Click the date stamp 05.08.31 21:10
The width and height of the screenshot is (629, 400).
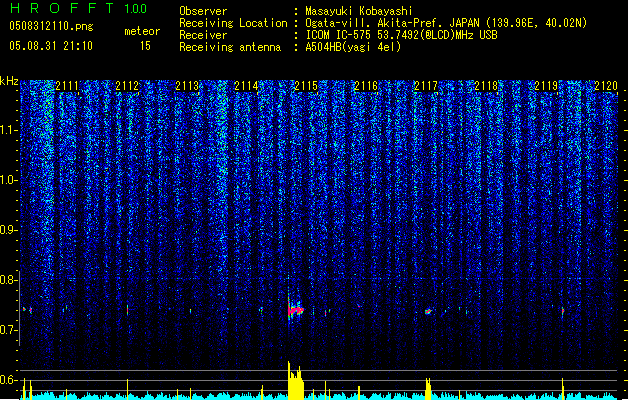tap(51, 46)
